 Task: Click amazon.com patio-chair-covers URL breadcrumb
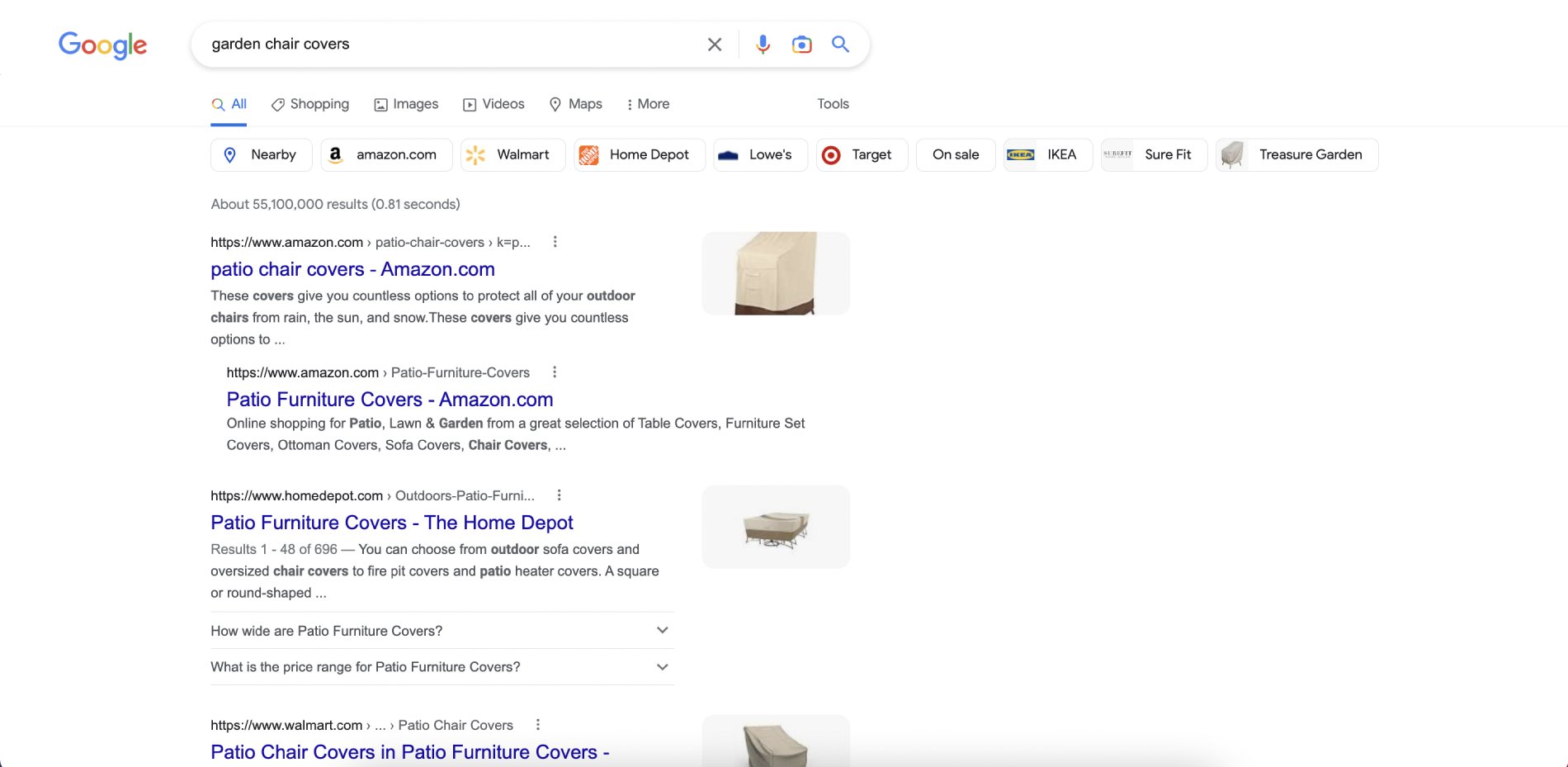click(371, 242)
